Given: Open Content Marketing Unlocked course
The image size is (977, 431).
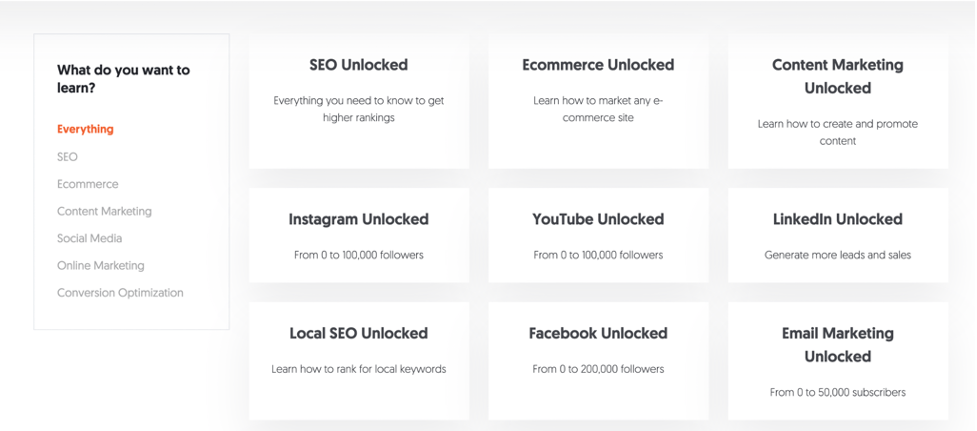Looking at the screenshot, I should coord(837,76).
